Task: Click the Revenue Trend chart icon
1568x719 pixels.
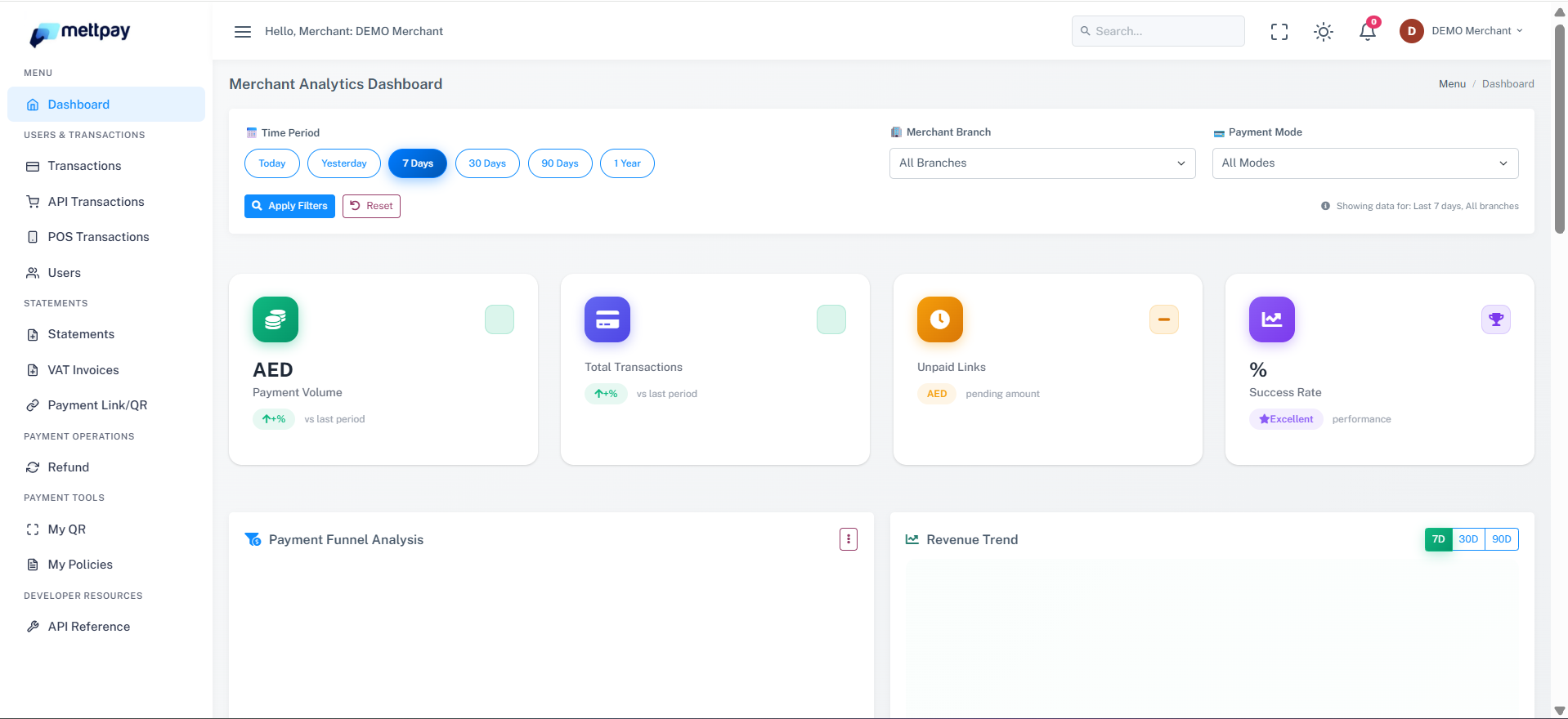Action: [912, 539]
